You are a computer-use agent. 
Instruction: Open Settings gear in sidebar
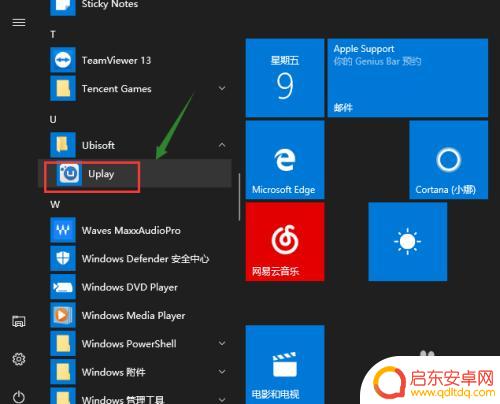point(19,359)
